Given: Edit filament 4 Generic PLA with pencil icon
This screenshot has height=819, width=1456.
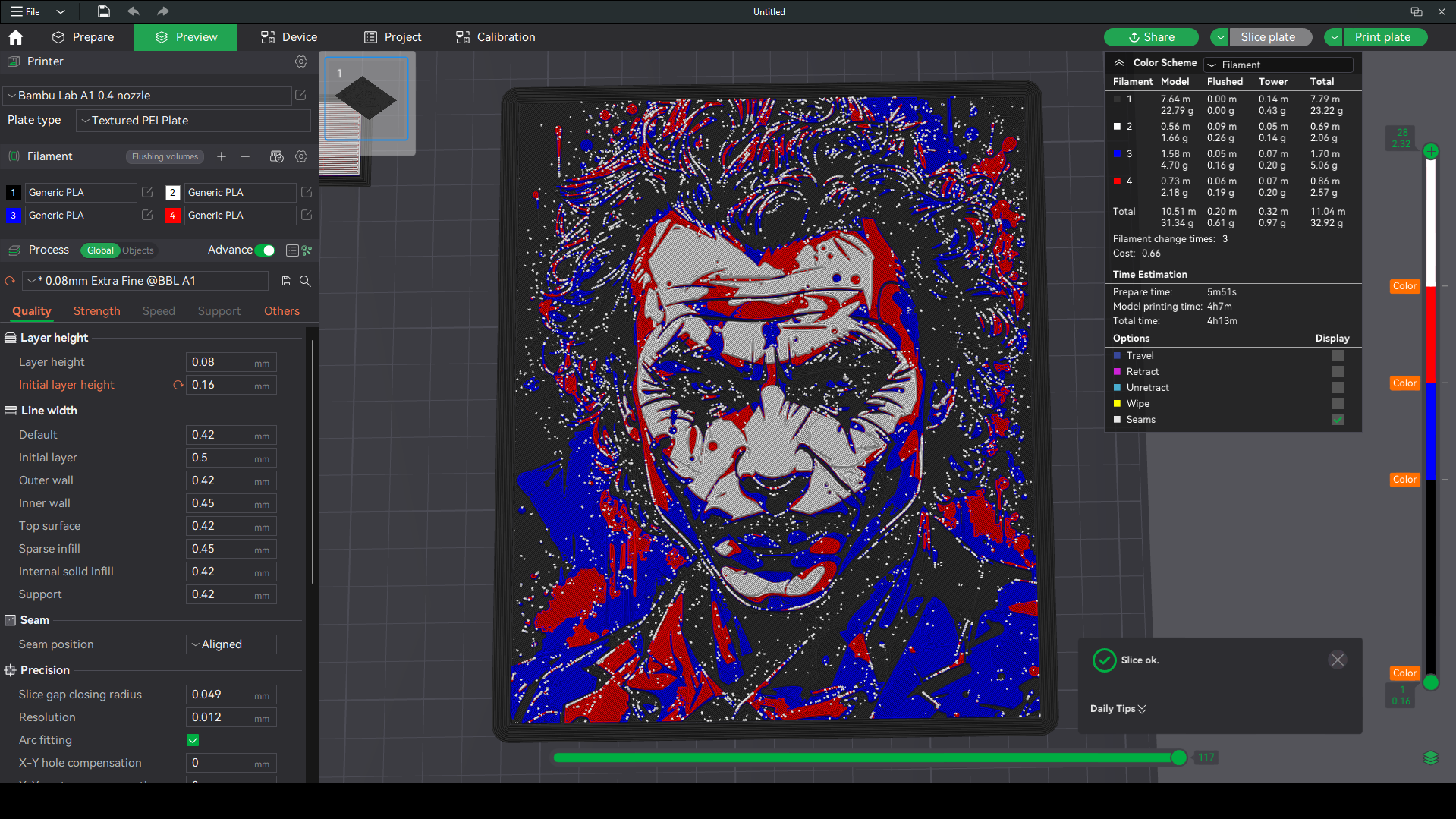Looking at the screenshot, I should pyautogui.click(x=307, y=216).
